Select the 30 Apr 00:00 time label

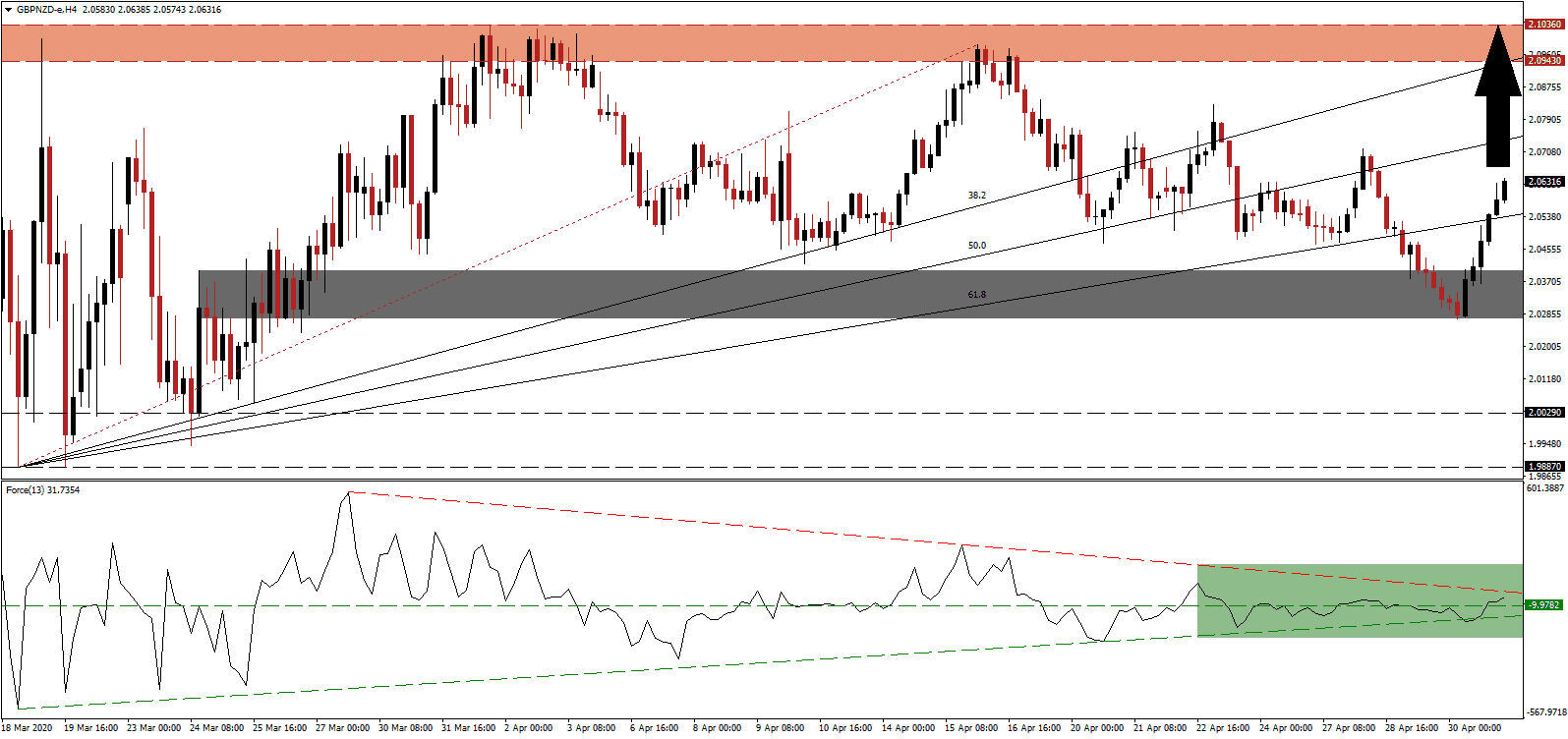[x=1475, y=728]
